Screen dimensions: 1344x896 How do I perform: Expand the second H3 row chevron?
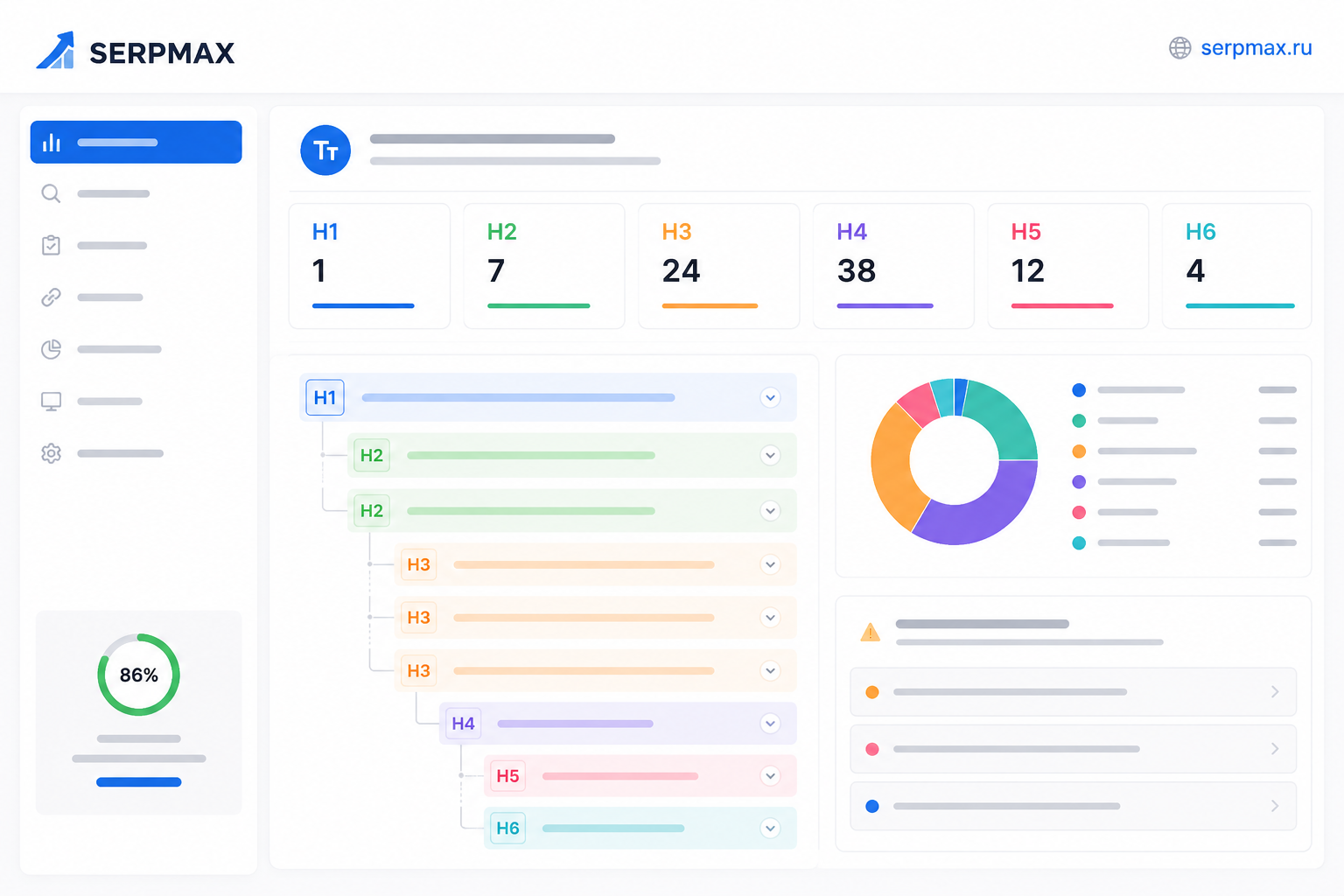[770, 618]
